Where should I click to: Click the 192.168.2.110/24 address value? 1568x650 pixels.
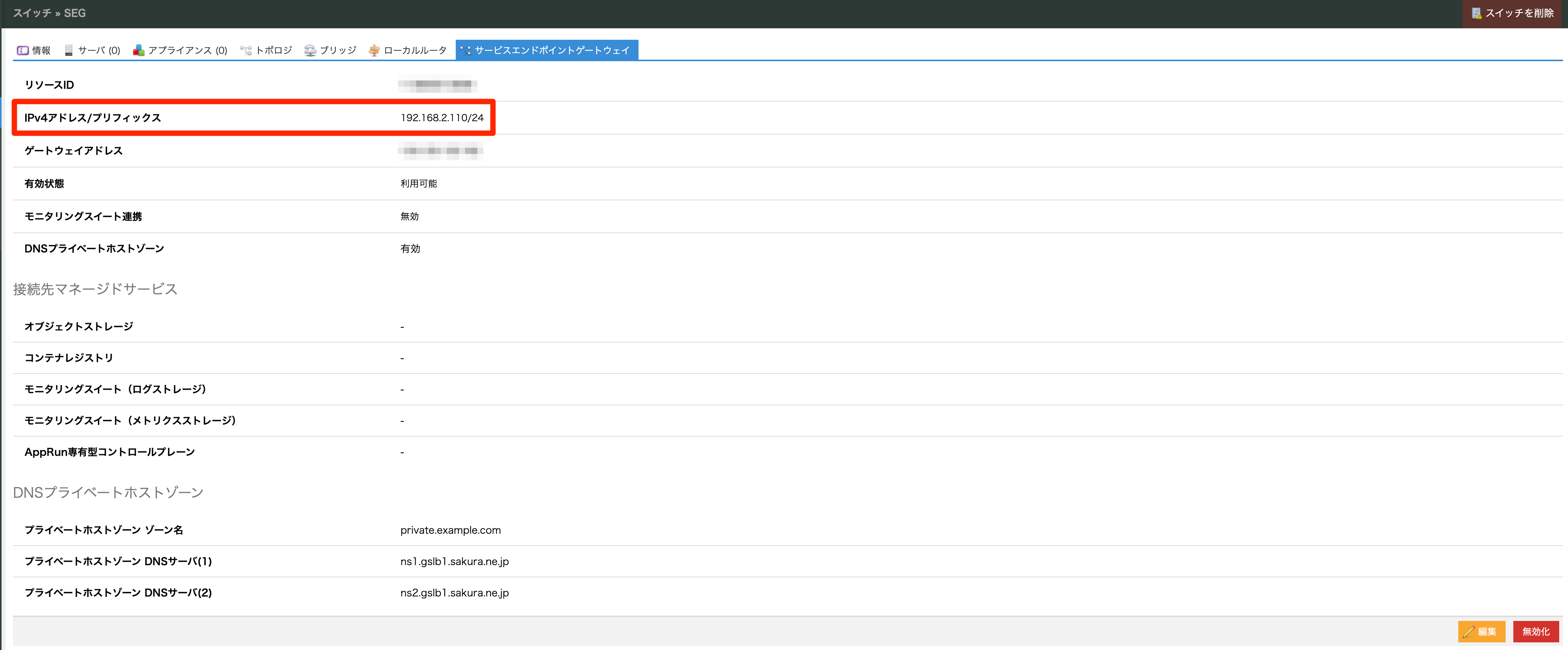[442, 117]
